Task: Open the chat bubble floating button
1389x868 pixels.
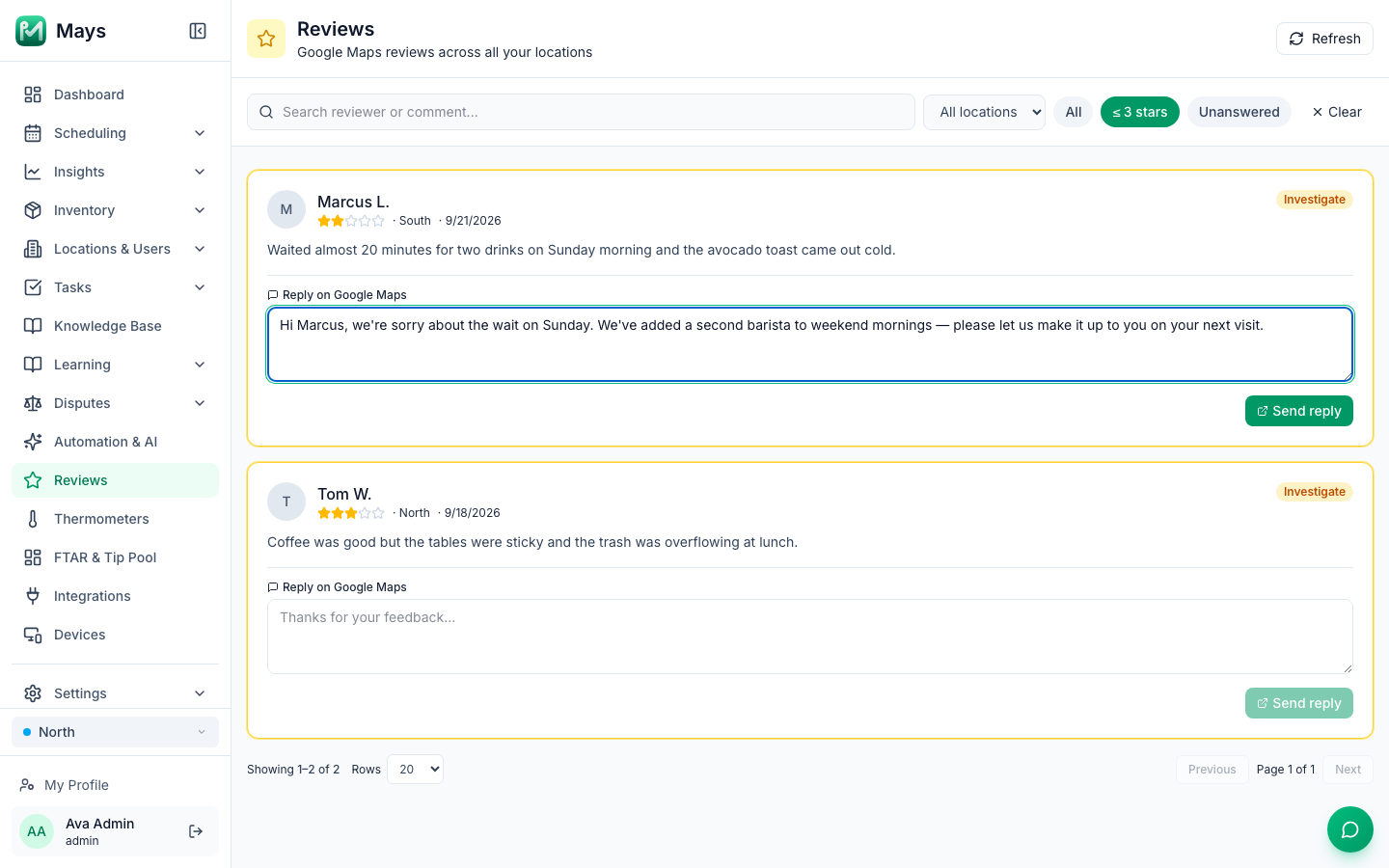Action: [x=1350, y=829]
